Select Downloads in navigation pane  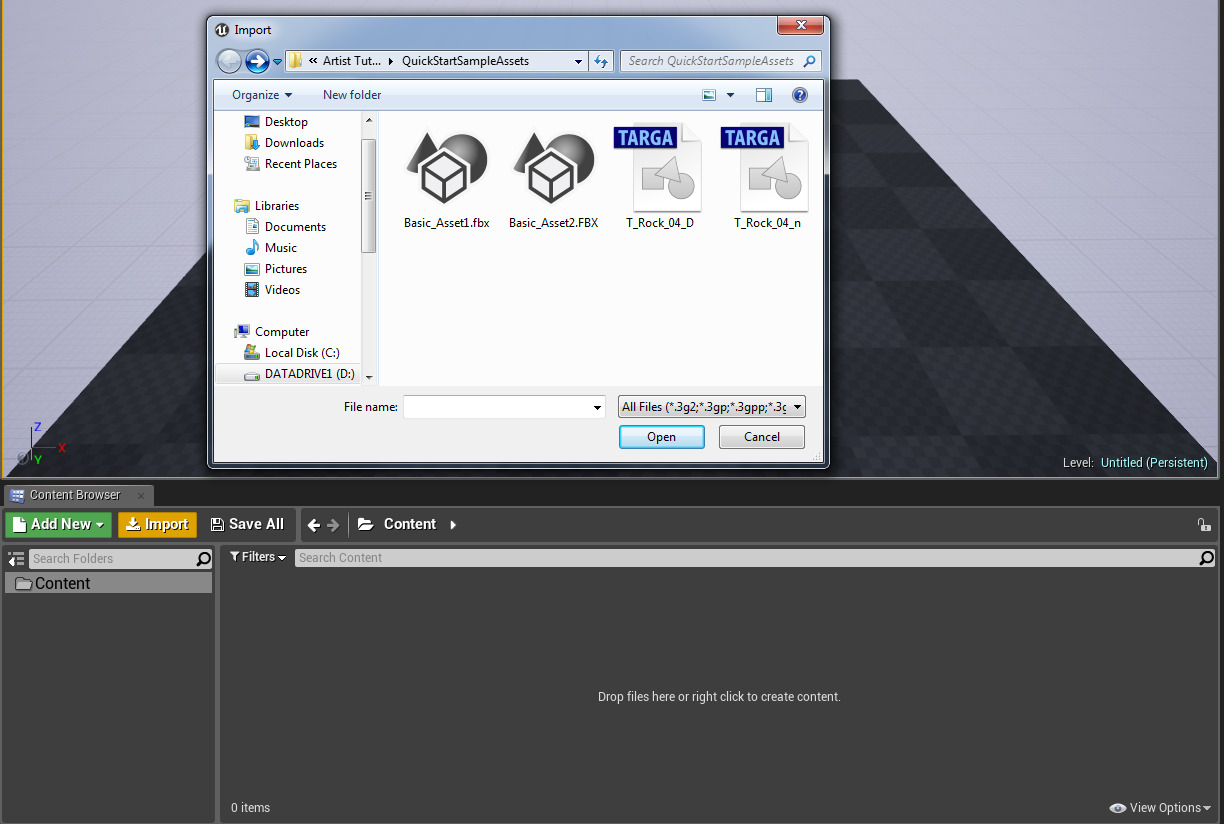click(x=284, y=143)
